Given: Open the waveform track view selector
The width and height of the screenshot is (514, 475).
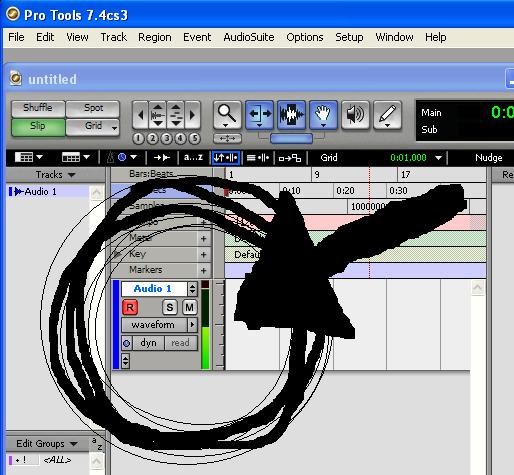Looking at the screenshot, I should pos(159,325).
